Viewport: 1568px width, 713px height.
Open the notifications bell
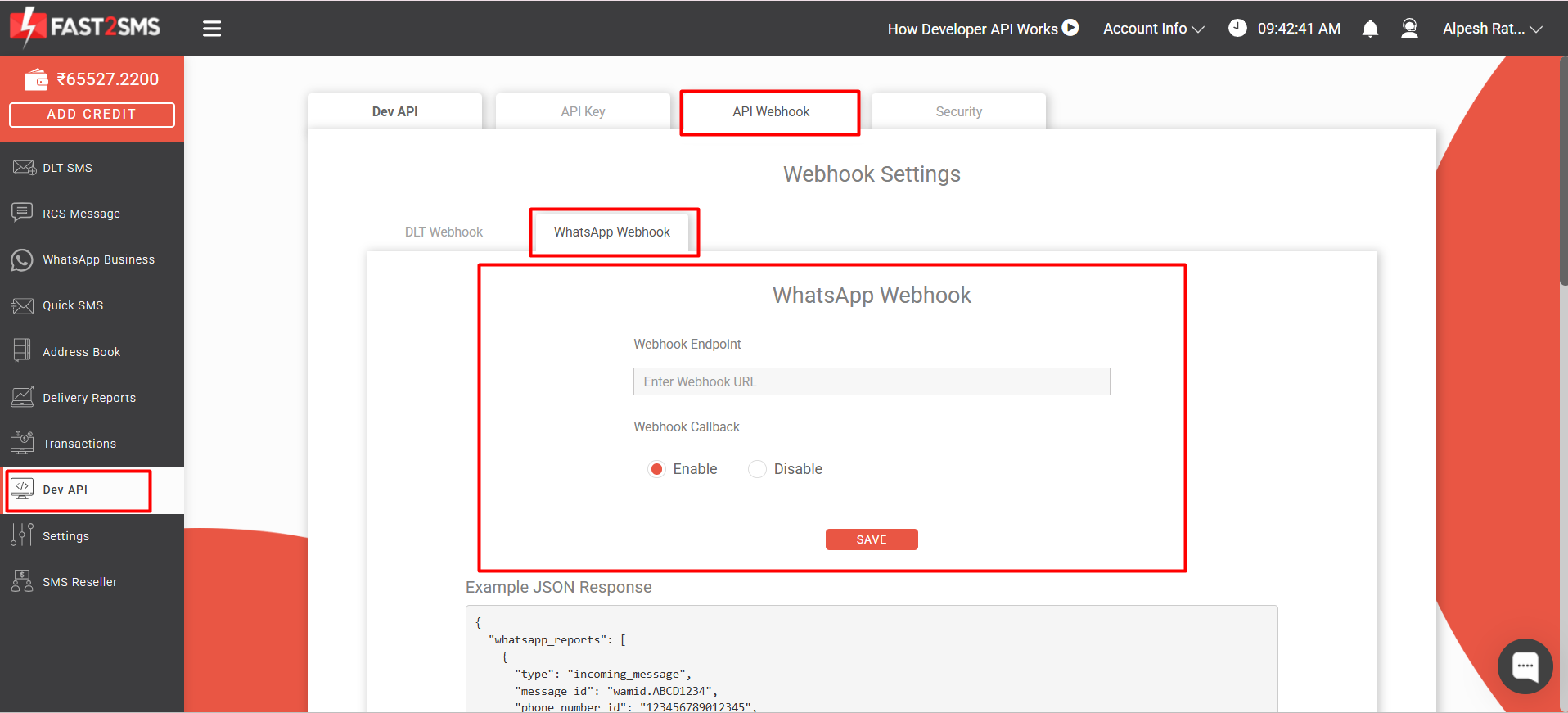pyautogui.click(x=1370, y=29)
